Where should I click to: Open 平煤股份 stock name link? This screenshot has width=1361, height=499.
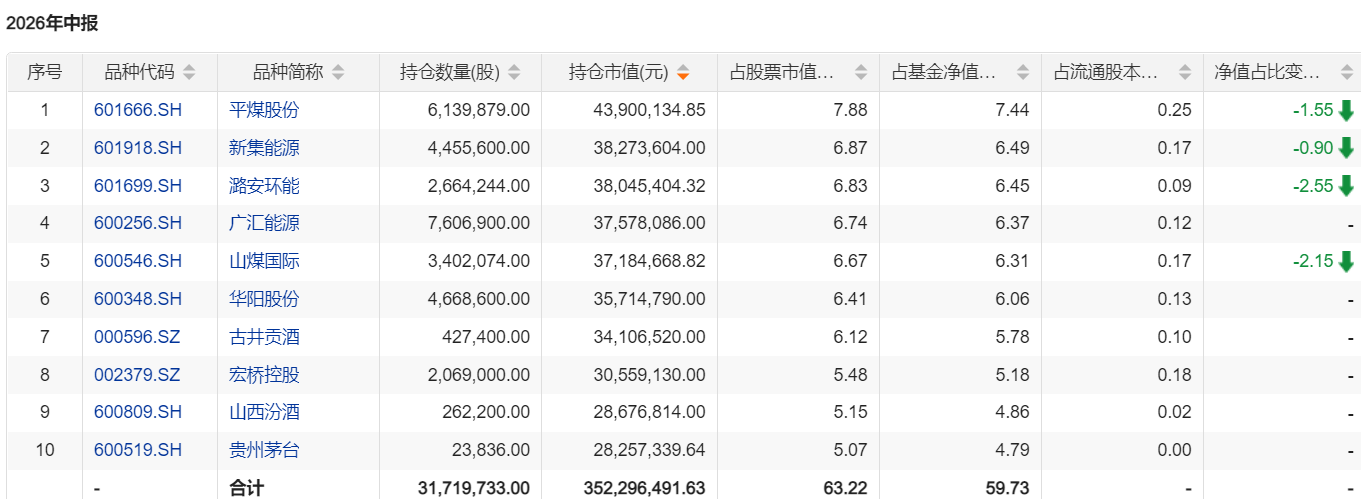(264, 110)
